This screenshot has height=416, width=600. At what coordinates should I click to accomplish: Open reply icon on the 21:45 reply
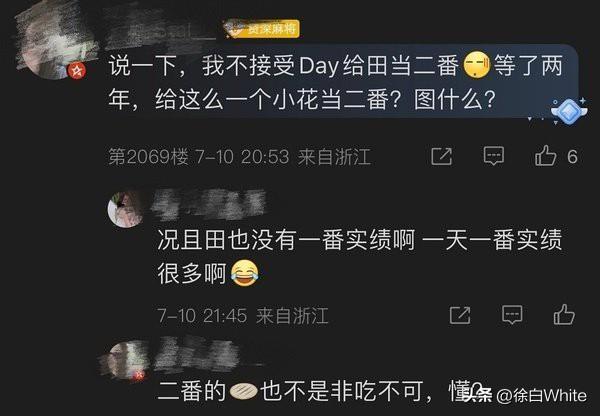tap(512, 315)
